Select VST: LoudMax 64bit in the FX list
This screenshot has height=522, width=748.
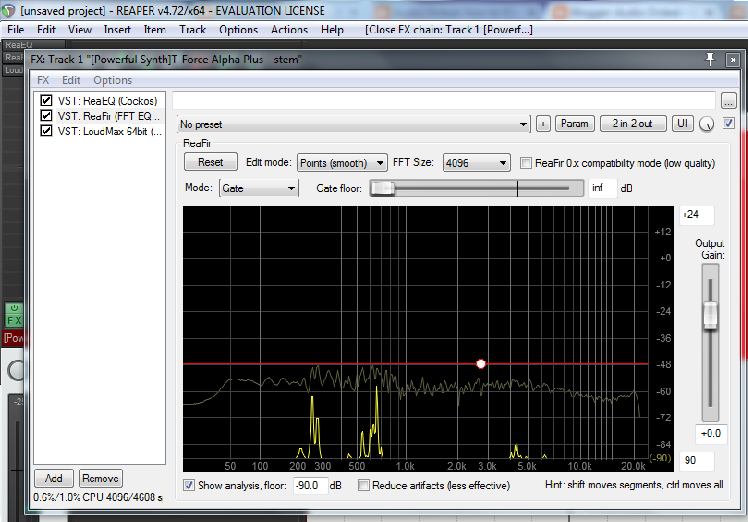(x=110, y=131)
